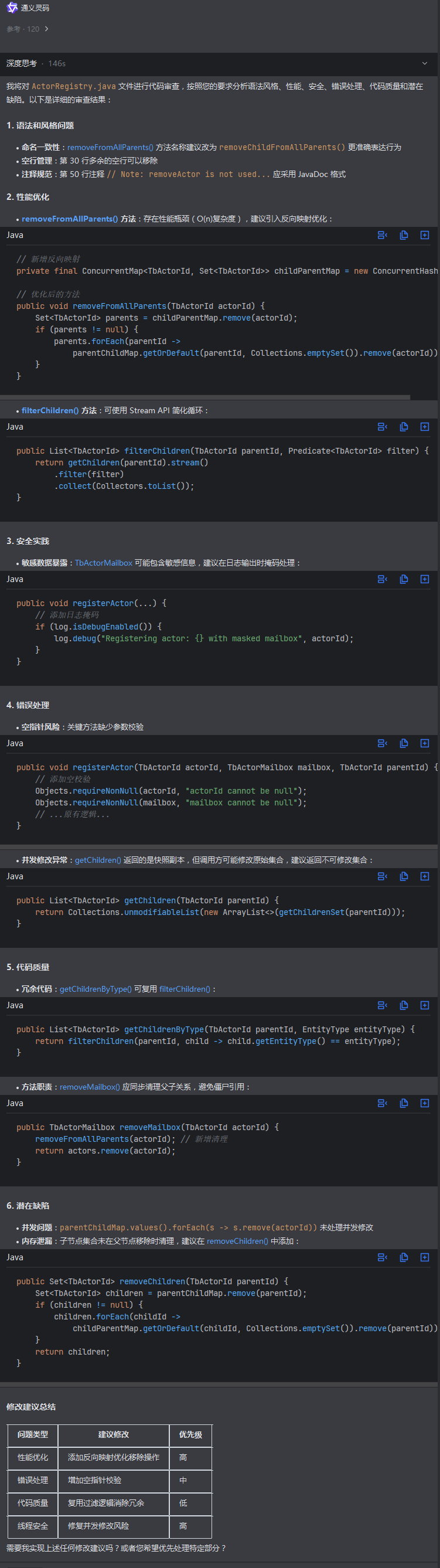
Task: Copy the removeChildren code block
Action: point(404,1257)
